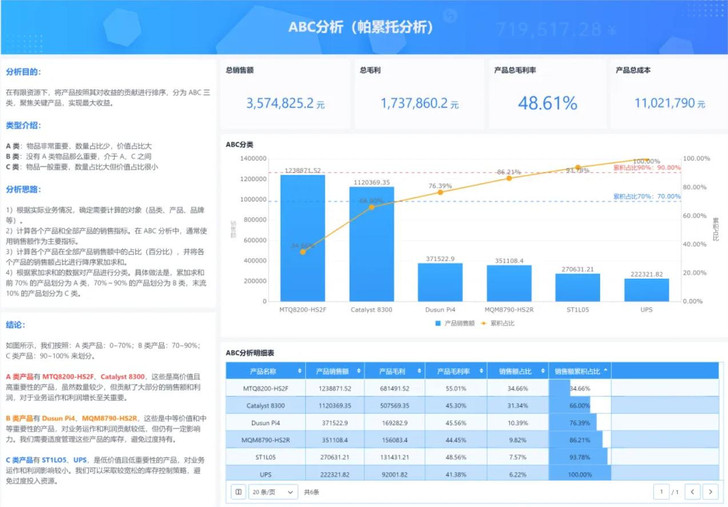The image size is (728, 507).
Task: Select the UPS cell in table
Action: point(266,474)
